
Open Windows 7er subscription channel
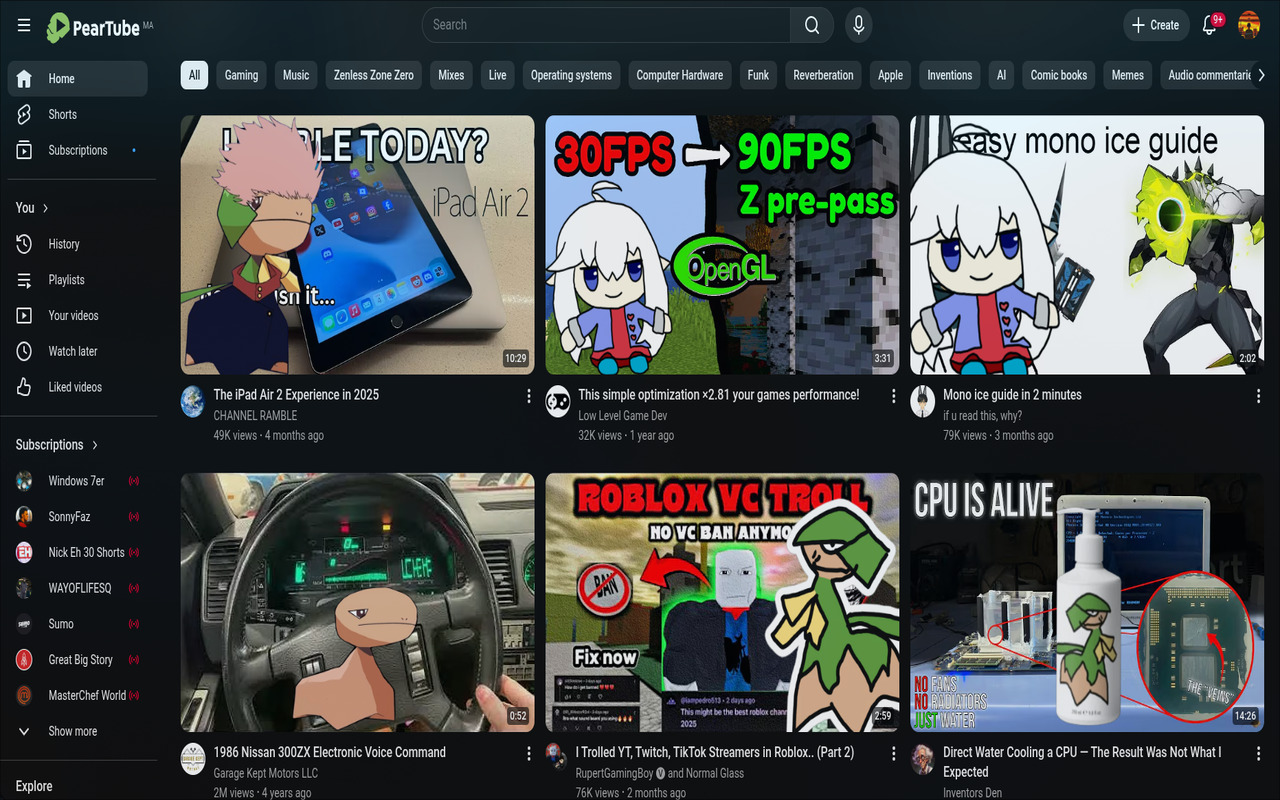77,481
